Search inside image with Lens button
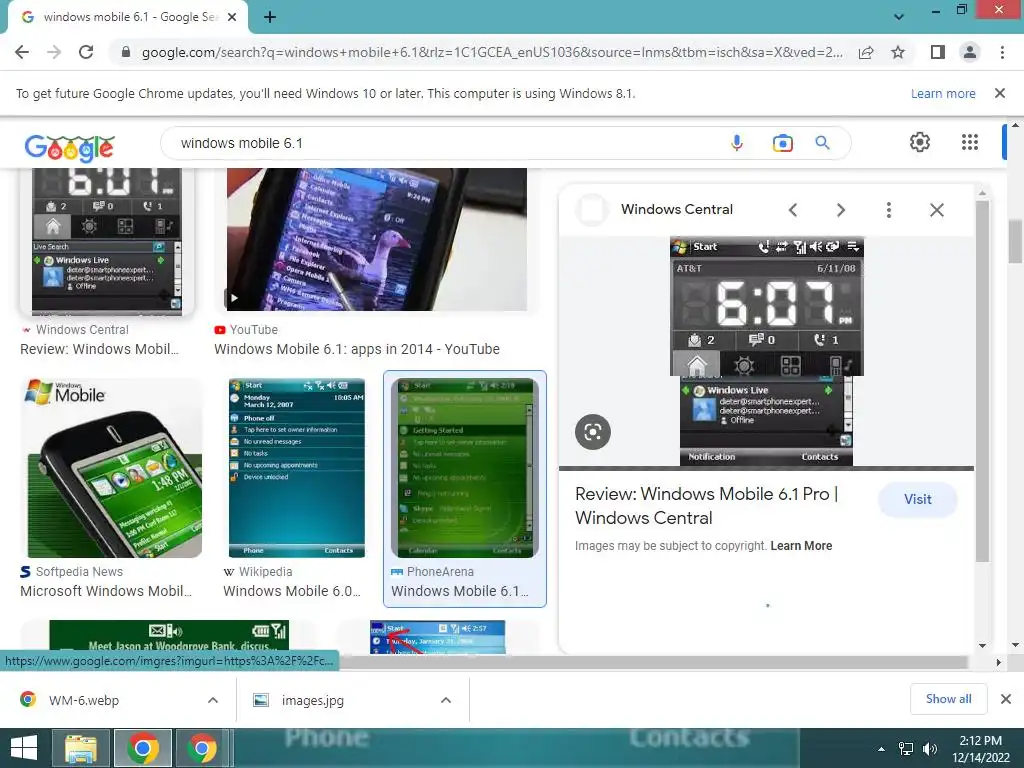This screenshot has width=1024, height=768. [x=592, y=432]
